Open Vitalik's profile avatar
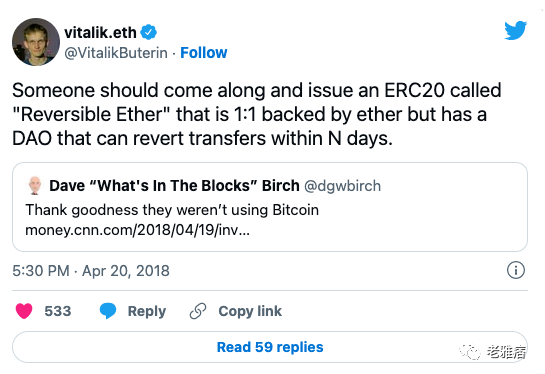The height and width of the screenshot is (374, 545). [36, 42]
